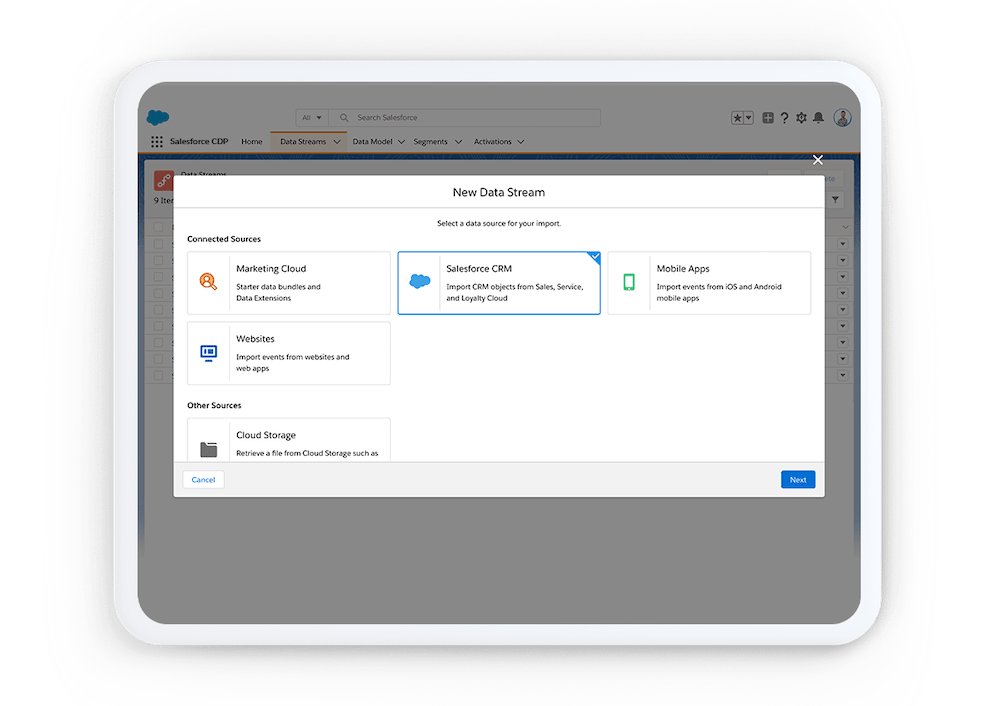Click the Salesforce cloud logo
Image resolution: width=1000 pixels, height=706 pixels.
pyautogui.click(x=158, y=117)
